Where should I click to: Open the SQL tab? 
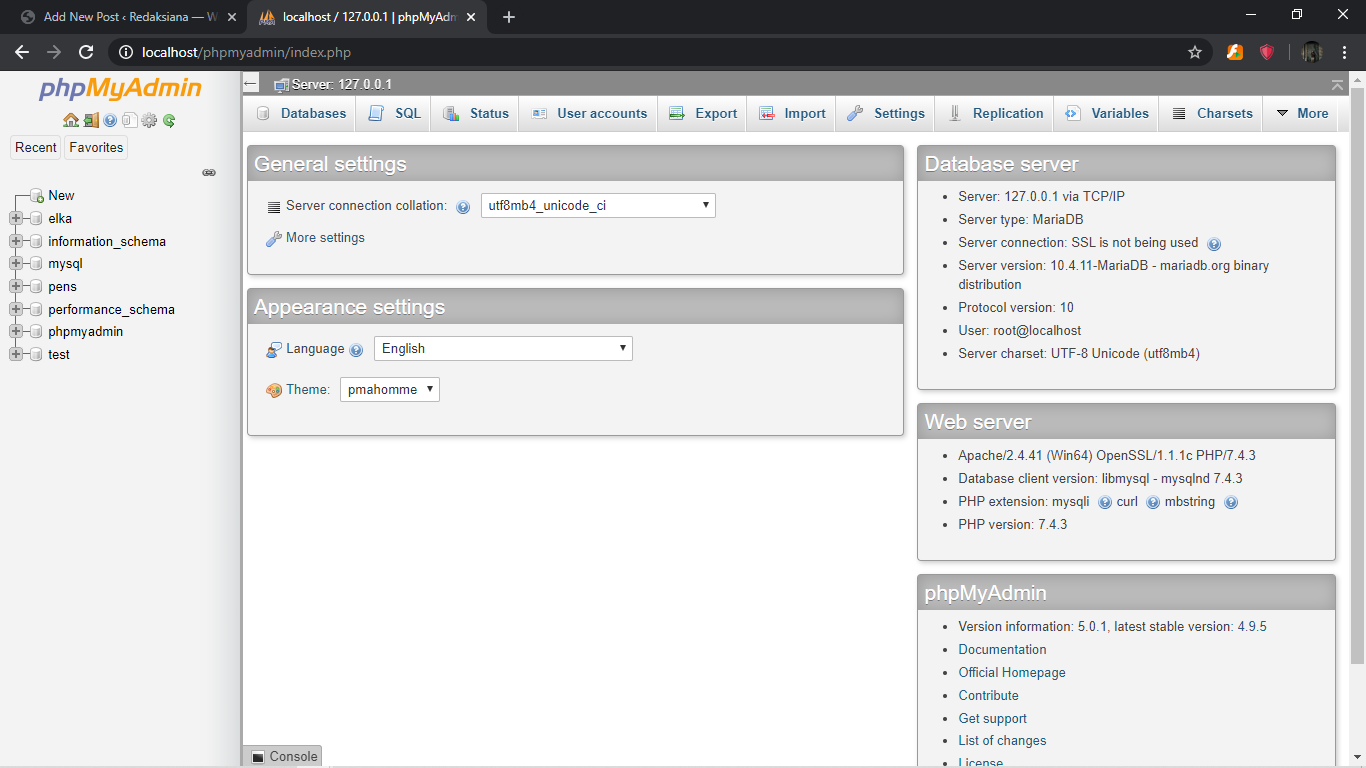tap(395, 114)
